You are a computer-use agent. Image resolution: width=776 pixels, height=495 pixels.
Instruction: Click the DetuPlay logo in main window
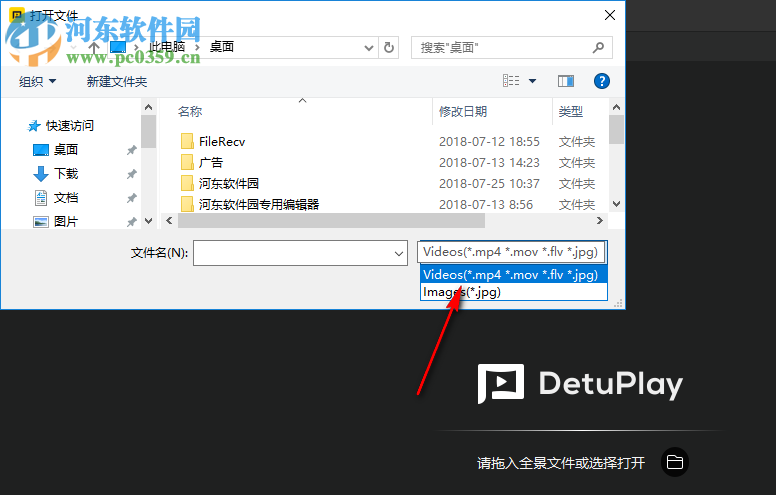point(580,384)
